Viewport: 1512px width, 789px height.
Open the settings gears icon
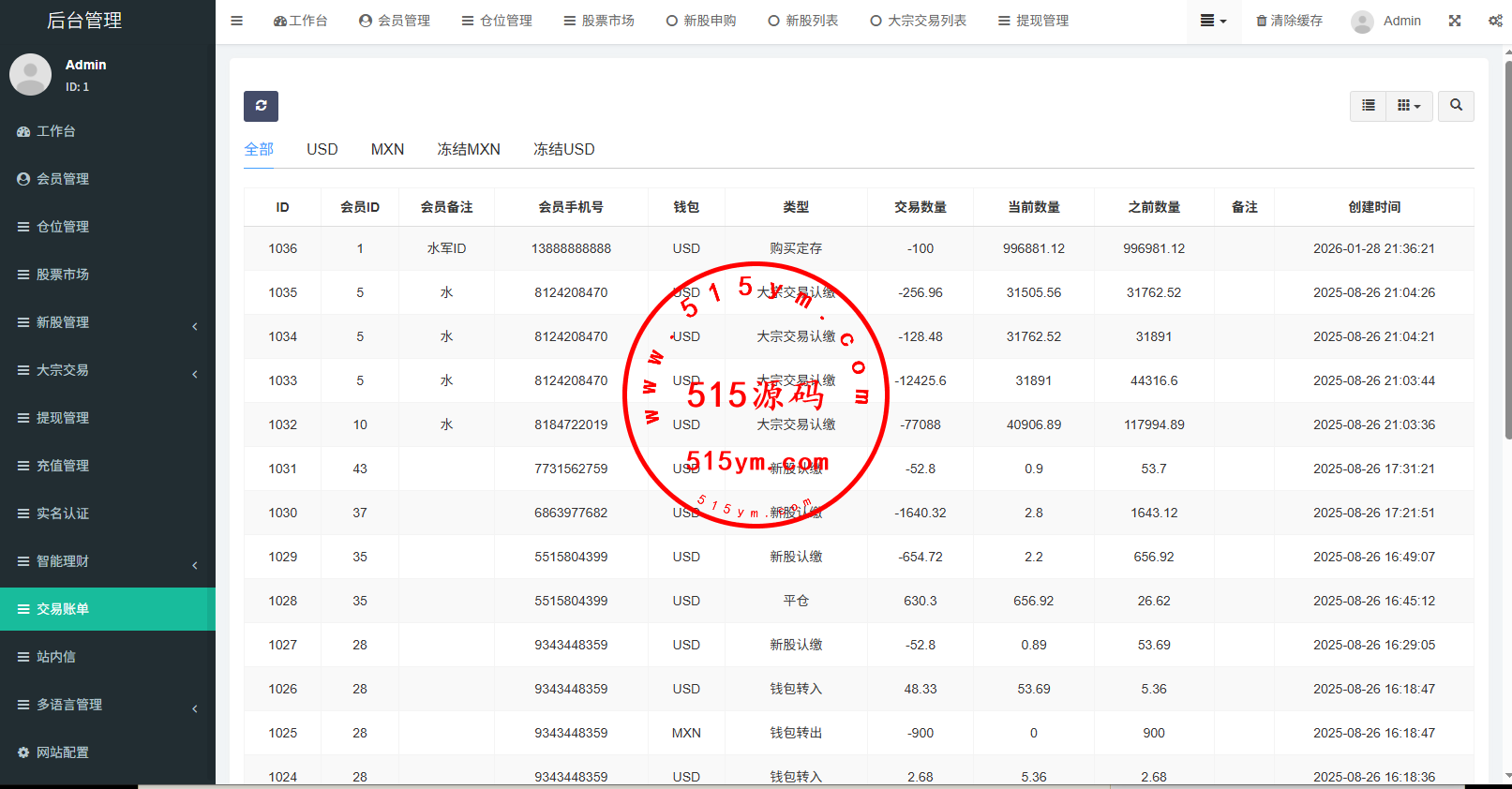pos(1495,21)
